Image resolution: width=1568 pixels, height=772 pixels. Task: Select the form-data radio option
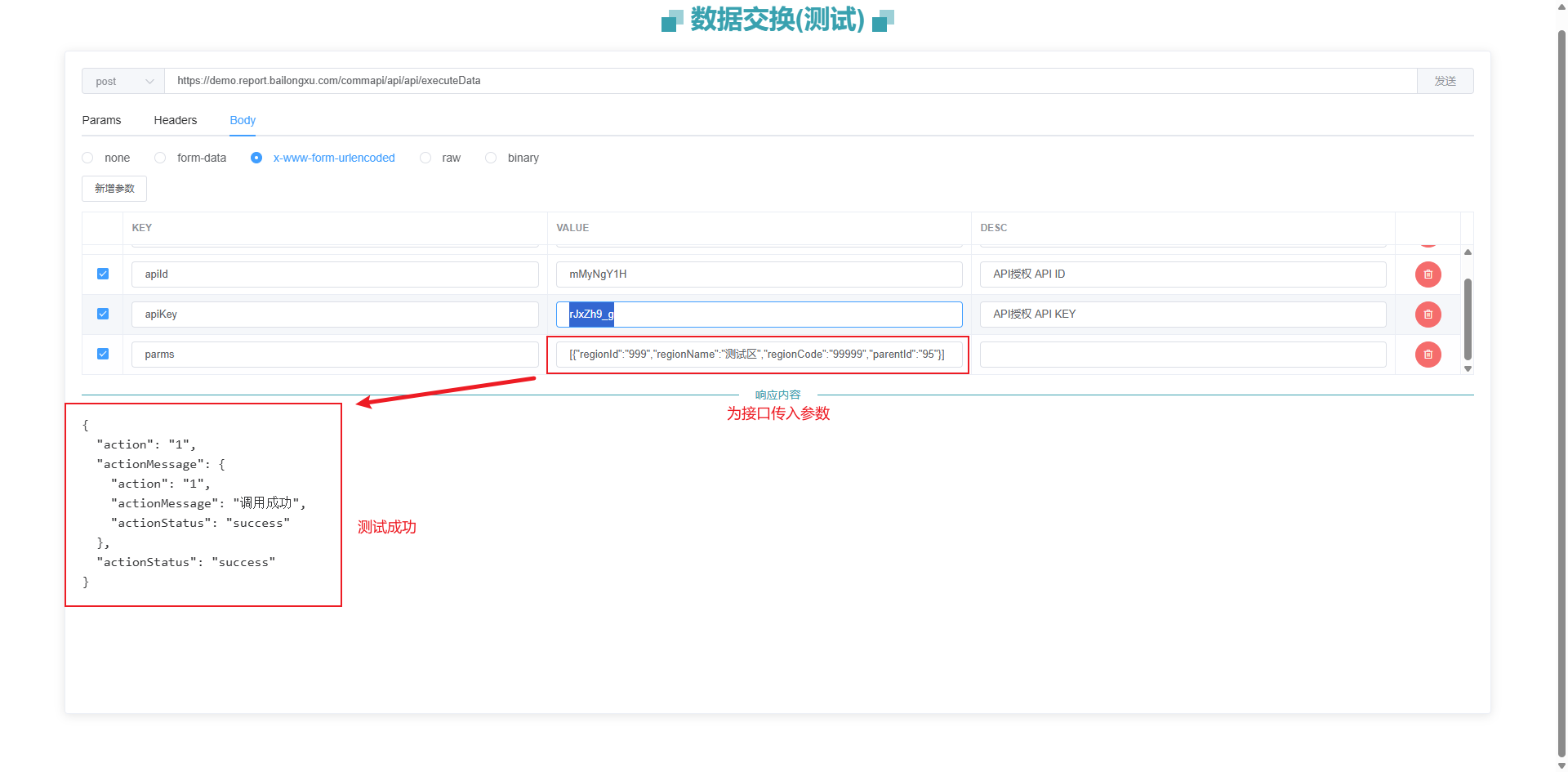[x=161, y=158]
